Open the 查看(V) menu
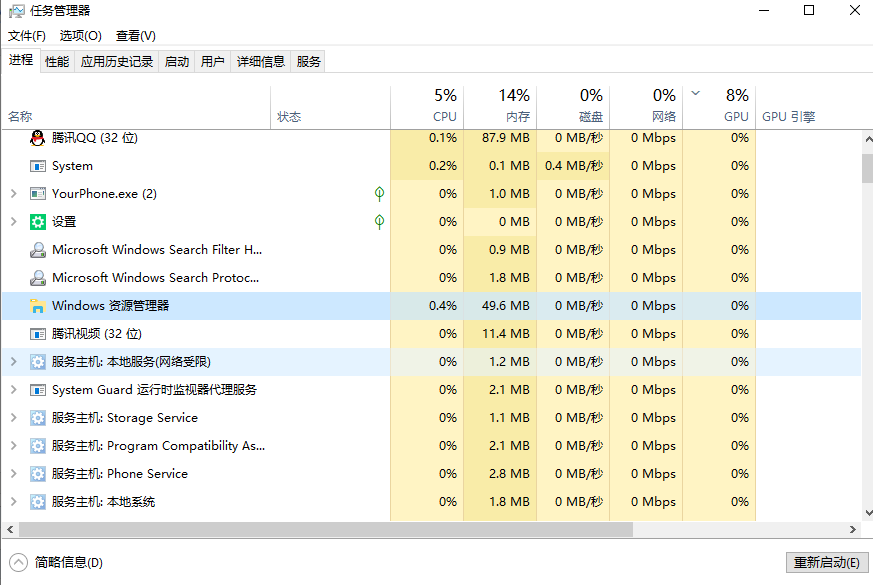Image resolution: width=873 pixels, height=585 pixels. tap(135, 36)
